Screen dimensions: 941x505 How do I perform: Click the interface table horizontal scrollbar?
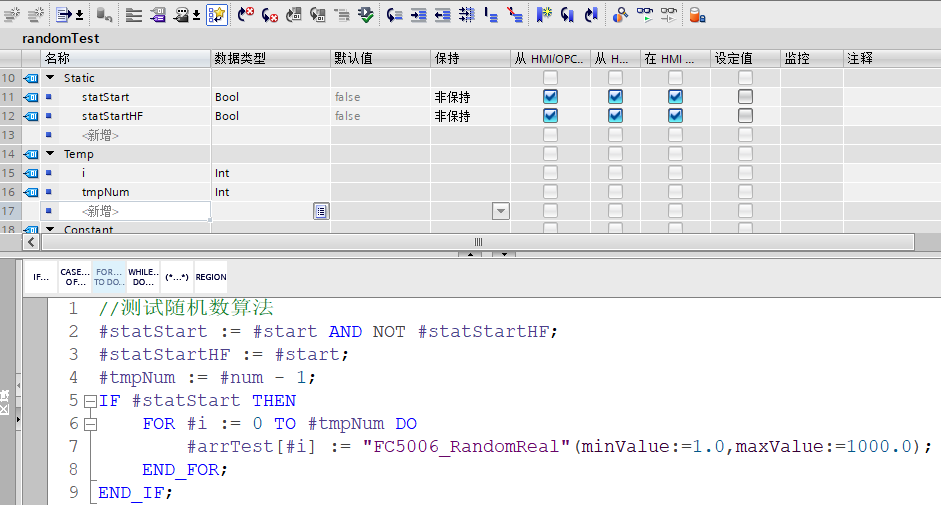(478, 242)
